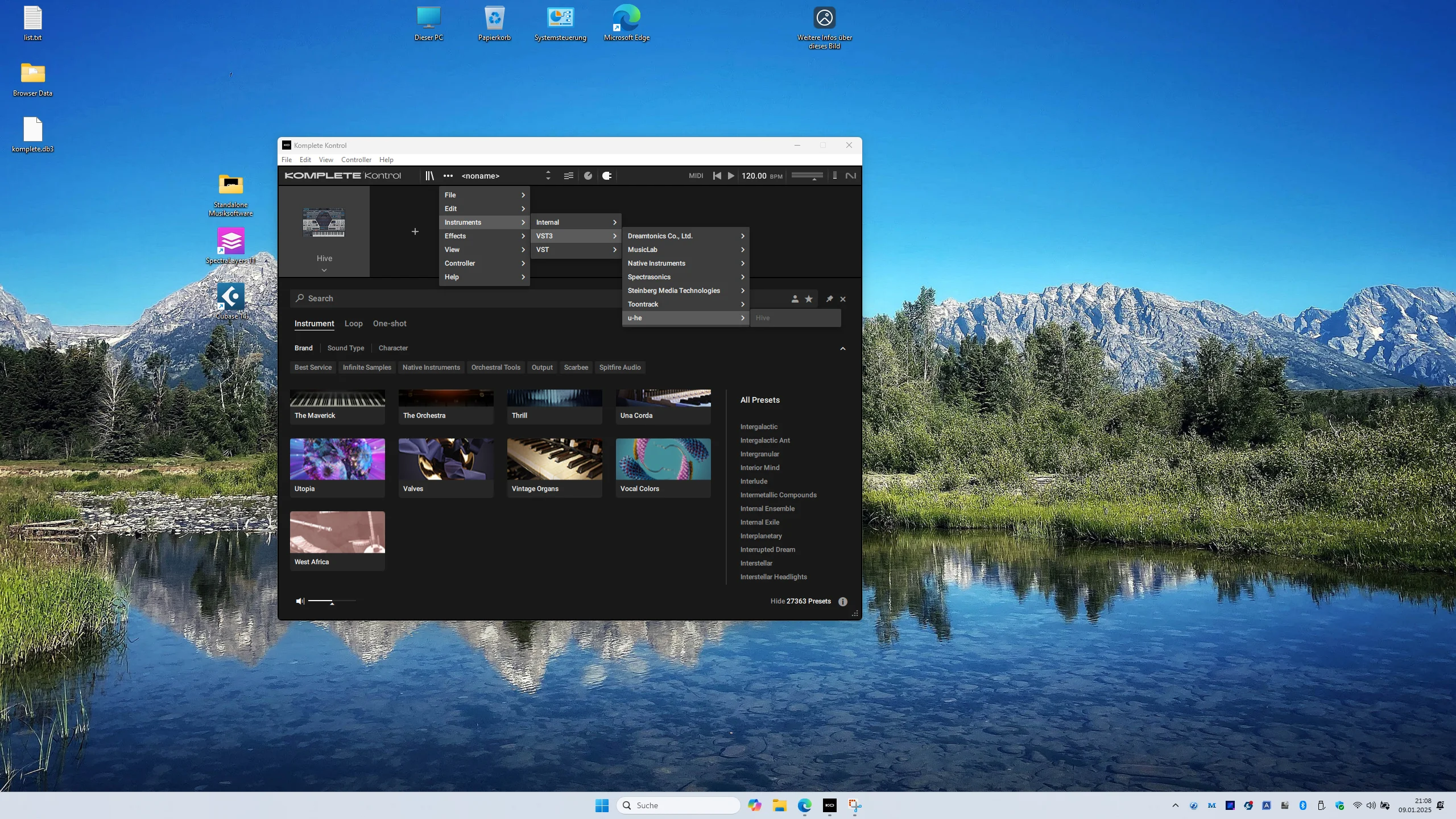
Task: Expand the Spectrasonics vendor submenu
Action: coord(686,277)
